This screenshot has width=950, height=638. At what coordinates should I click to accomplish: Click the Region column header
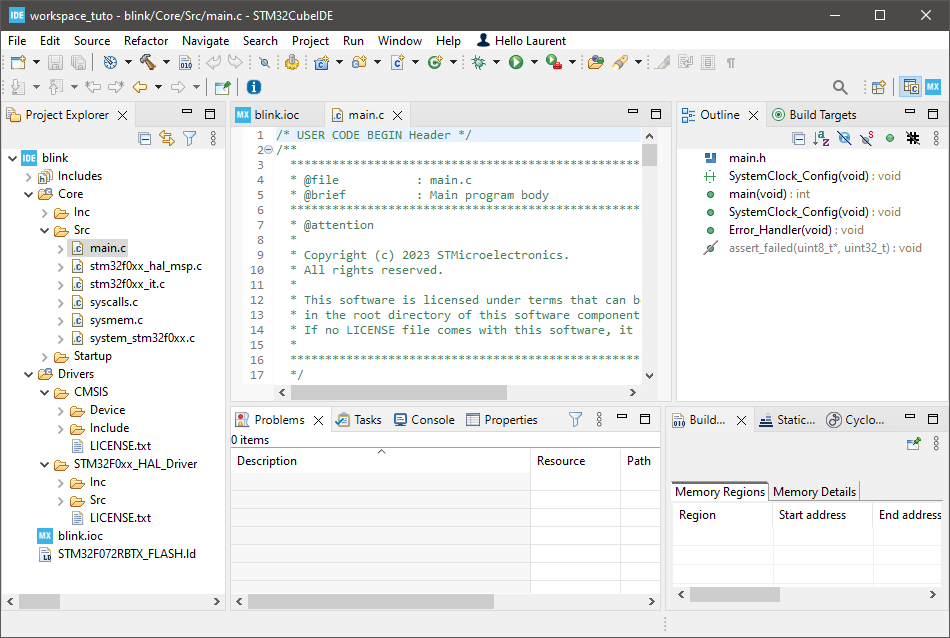[723, 514]
